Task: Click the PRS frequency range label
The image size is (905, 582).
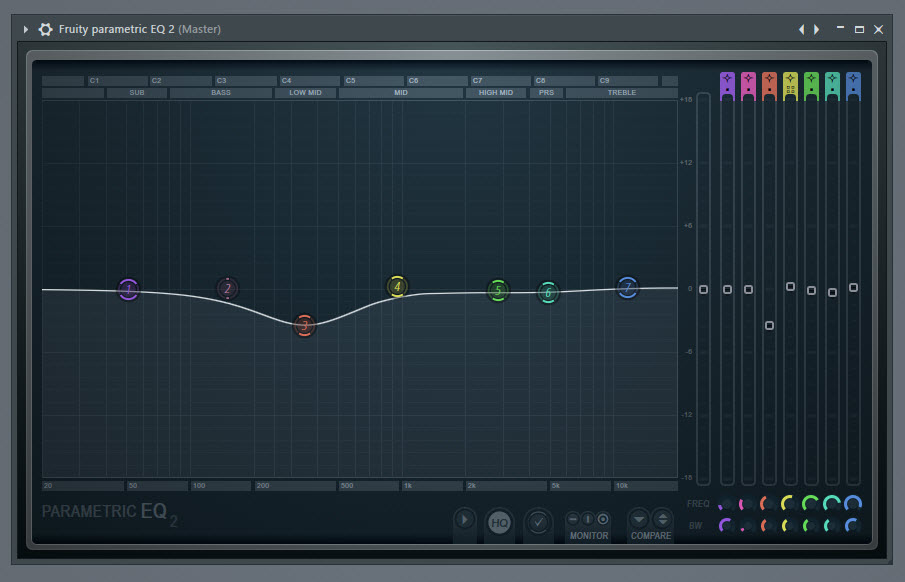Action: click(546, 92)
